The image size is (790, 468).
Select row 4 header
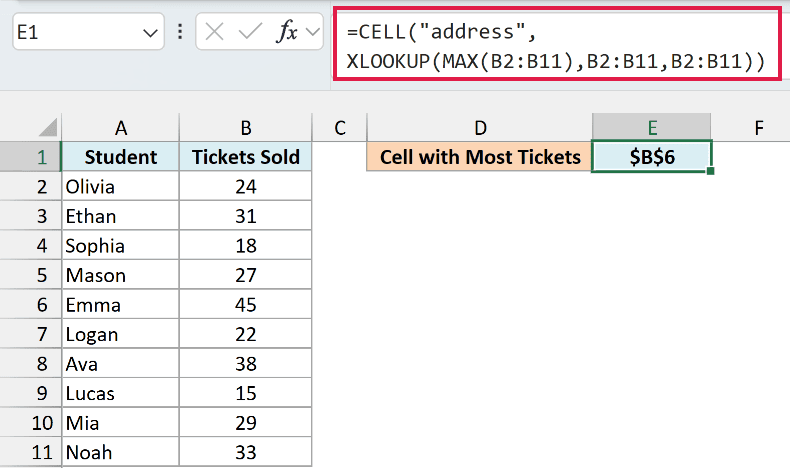30,246
